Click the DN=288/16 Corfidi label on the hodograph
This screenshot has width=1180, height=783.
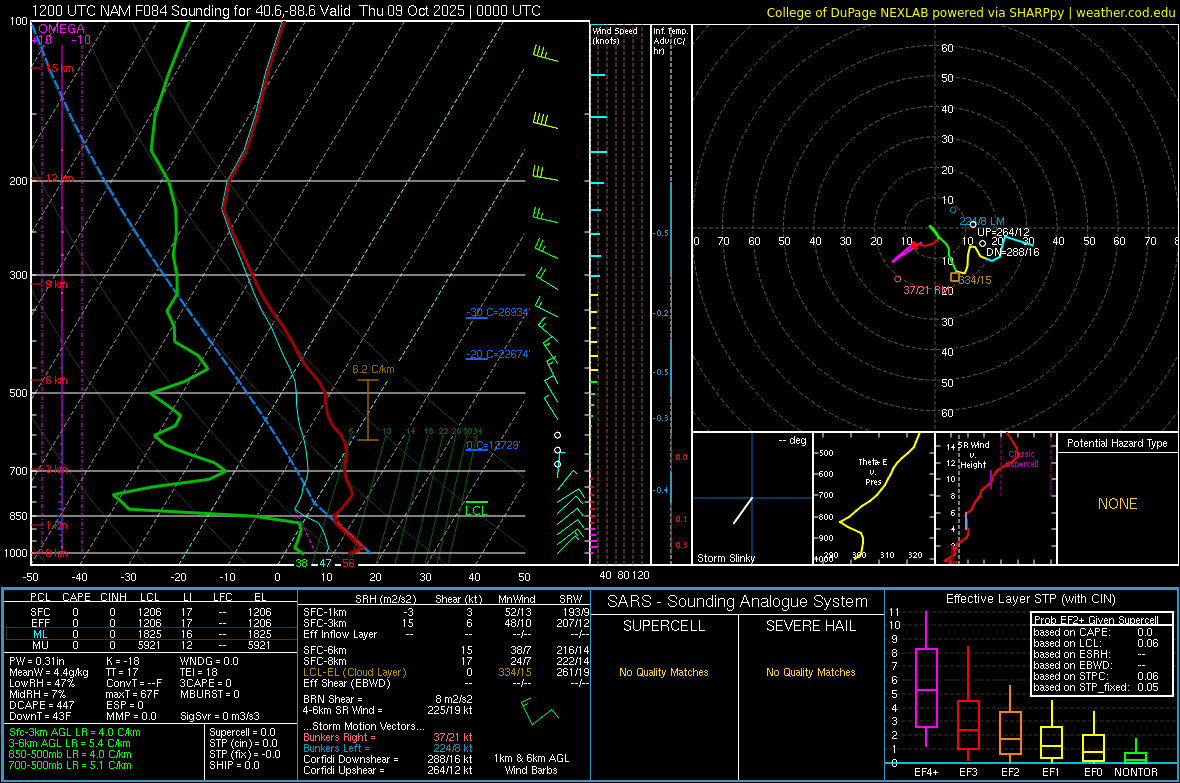coord(1013,252)
